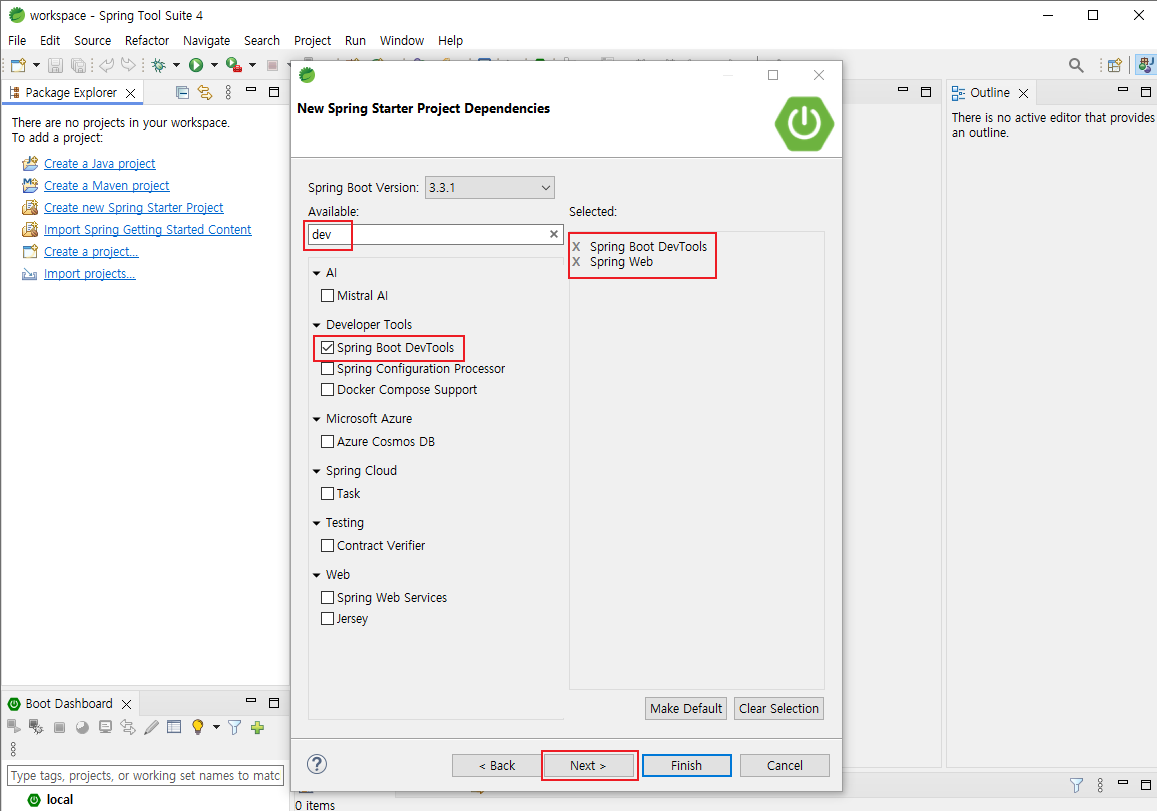Image resolution: width=1157 pixels, height=811 pixels.
Task: Click the Available dependency search field
Action: (435, 234)
